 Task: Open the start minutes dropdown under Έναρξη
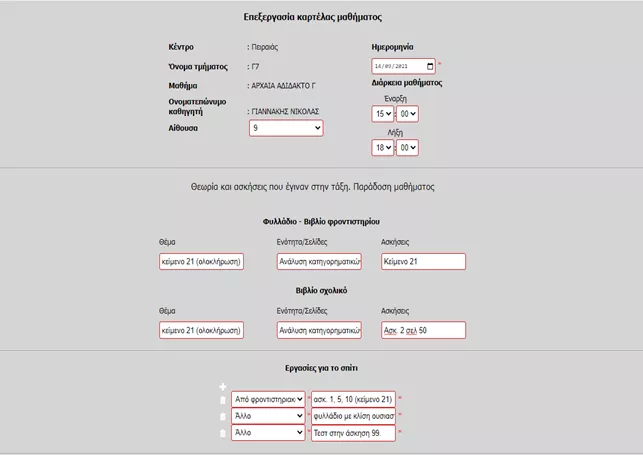click(x=407, y=114)
